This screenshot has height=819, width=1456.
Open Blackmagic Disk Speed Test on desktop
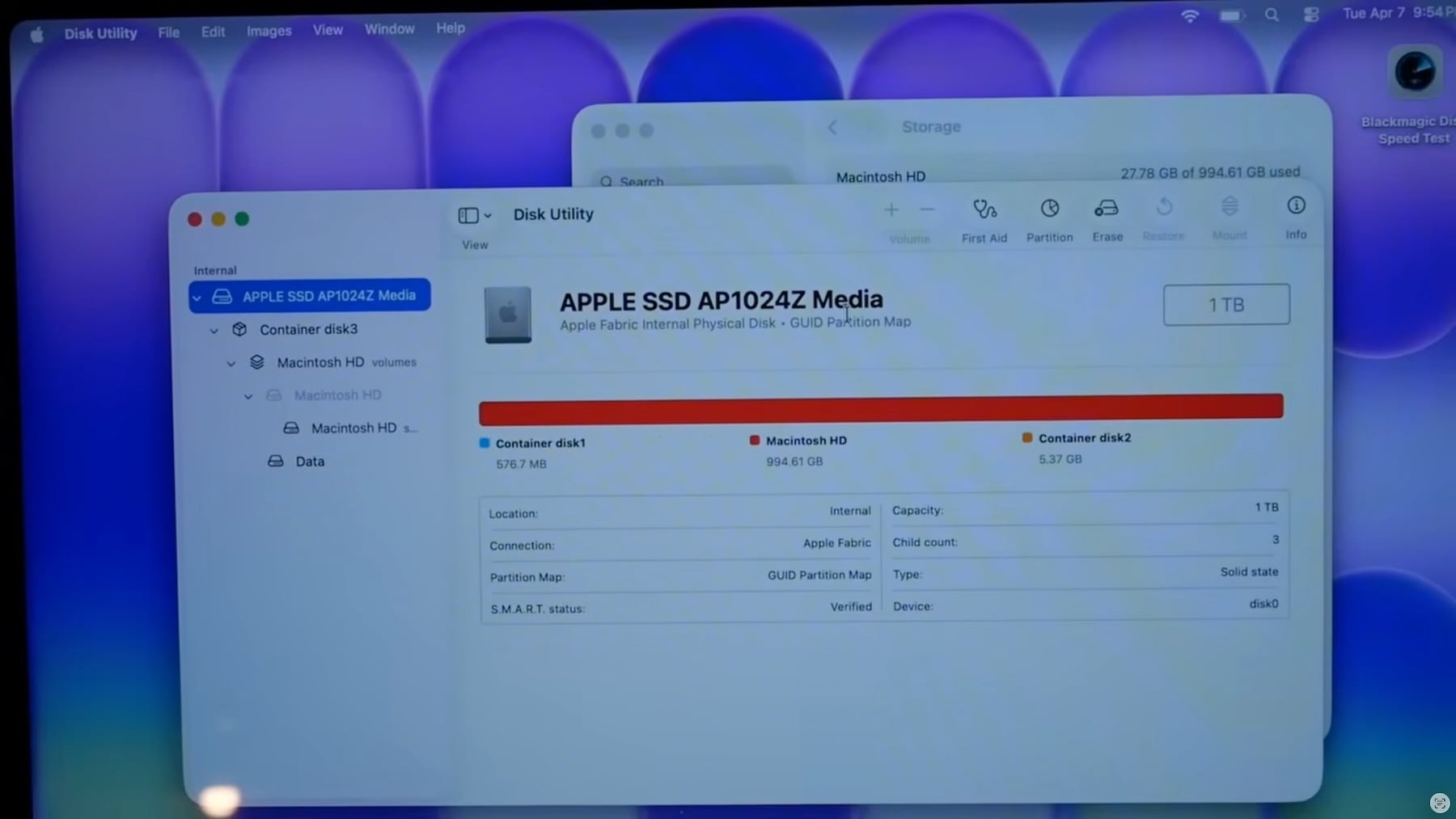(x=1414, y=73)
